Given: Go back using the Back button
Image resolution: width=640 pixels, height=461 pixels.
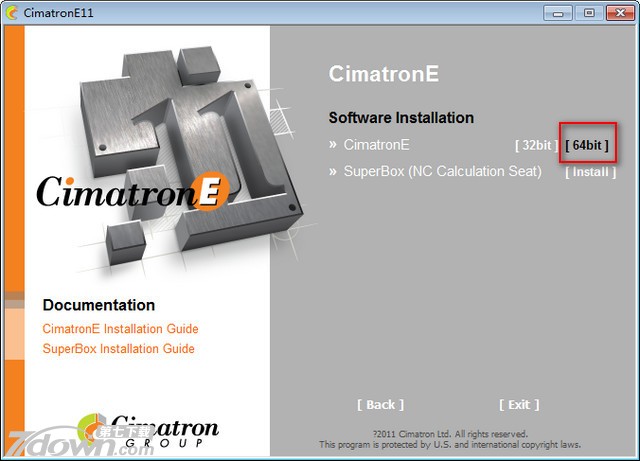Looking at the screenshot, I should 380,405.
